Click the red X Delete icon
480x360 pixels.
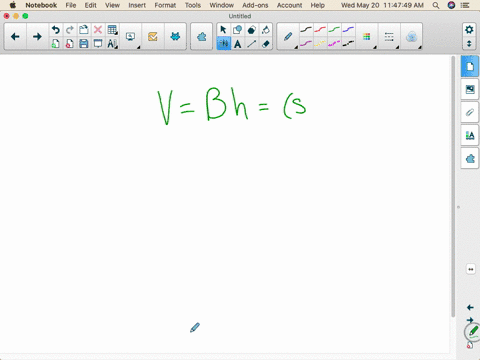pos(98,30)
